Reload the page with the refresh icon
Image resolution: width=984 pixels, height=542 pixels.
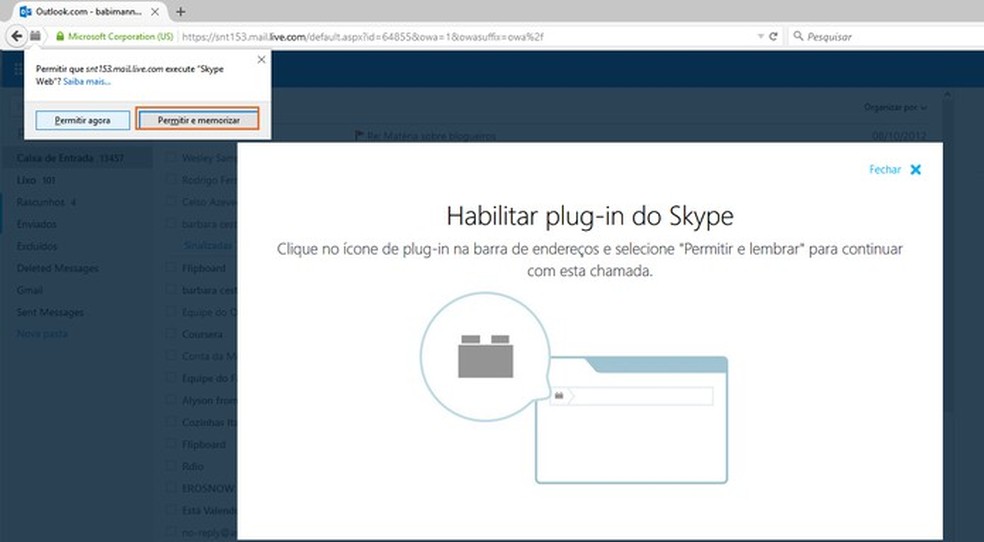point(773,36)
